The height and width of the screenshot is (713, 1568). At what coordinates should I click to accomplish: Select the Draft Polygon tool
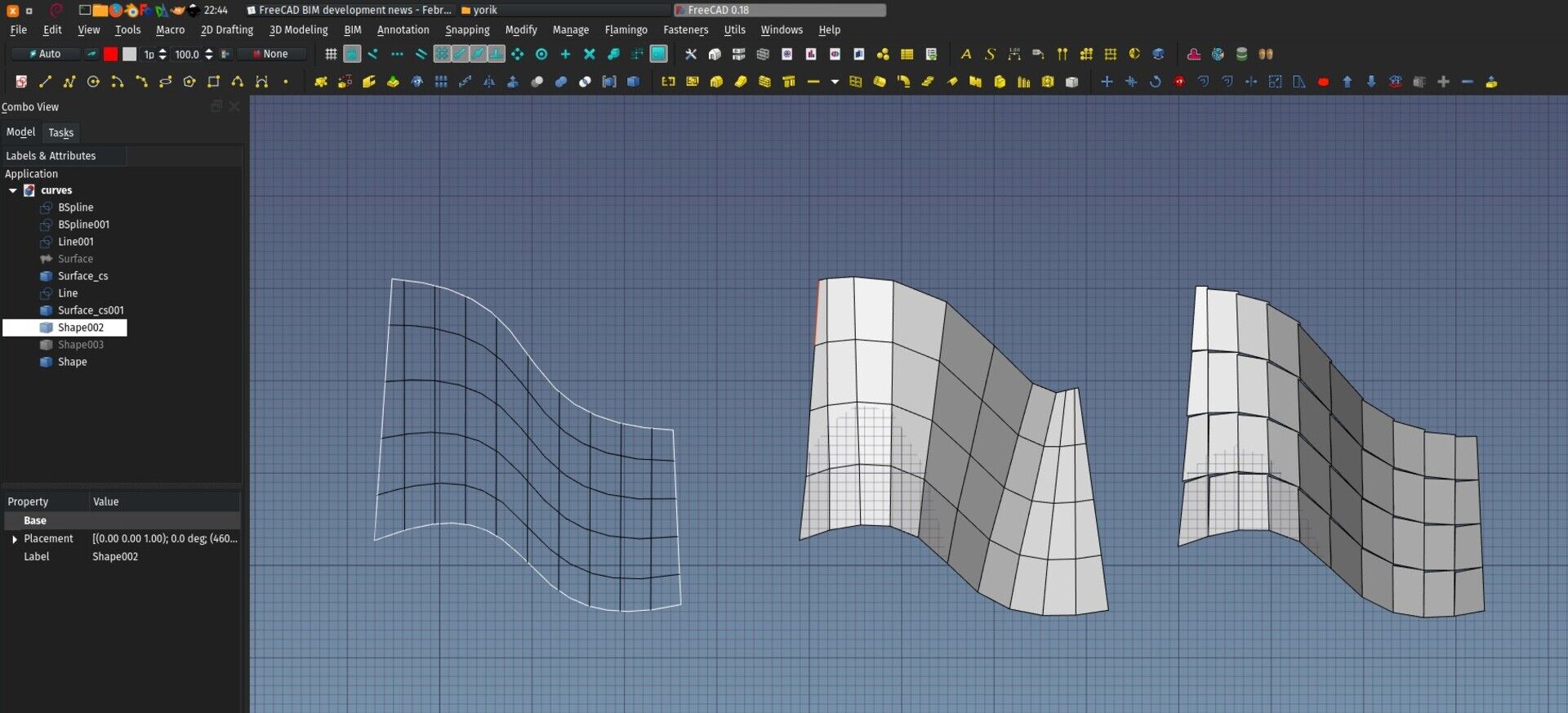click(189, 82)
